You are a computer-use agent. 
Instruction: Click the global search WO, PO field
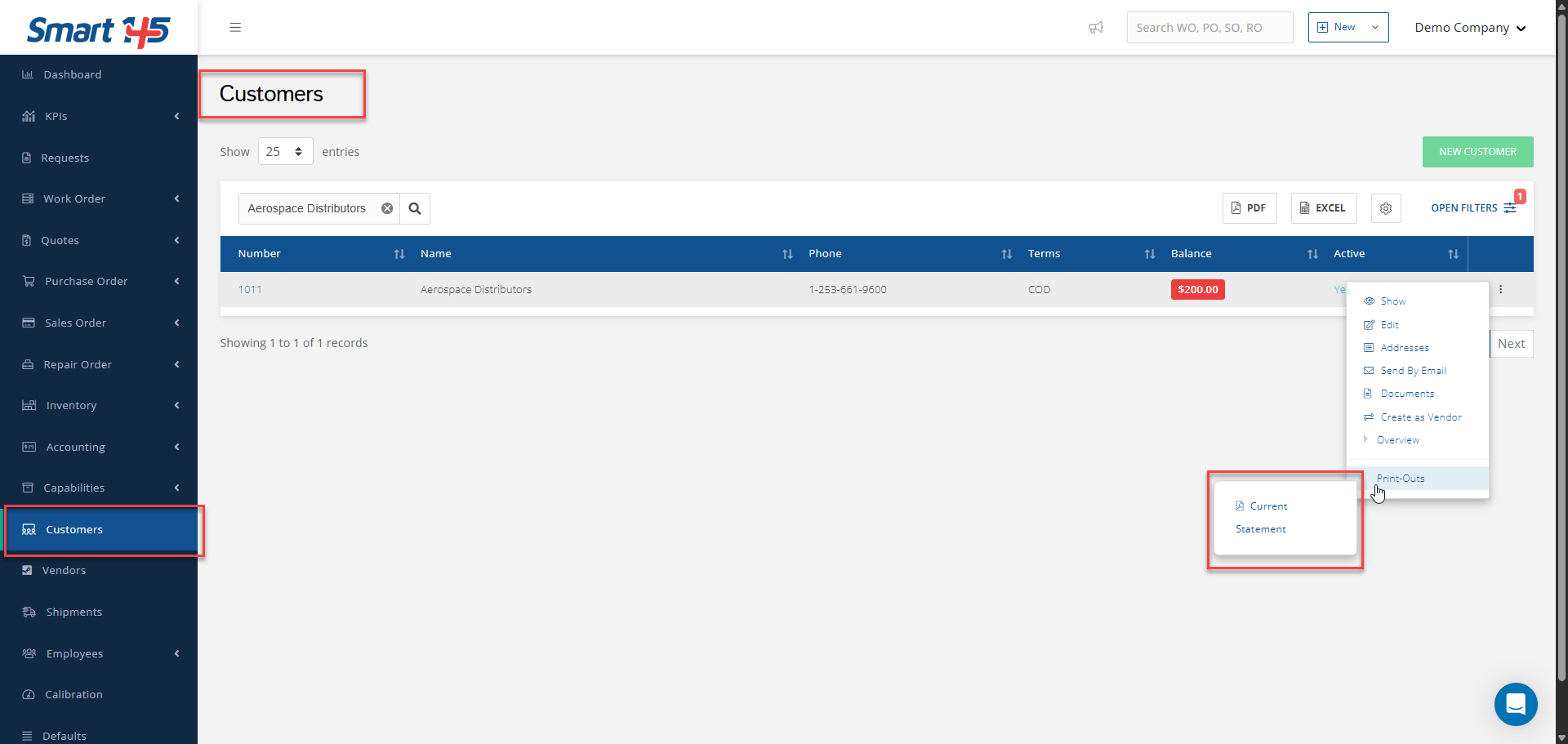(x=1209, y=28)
